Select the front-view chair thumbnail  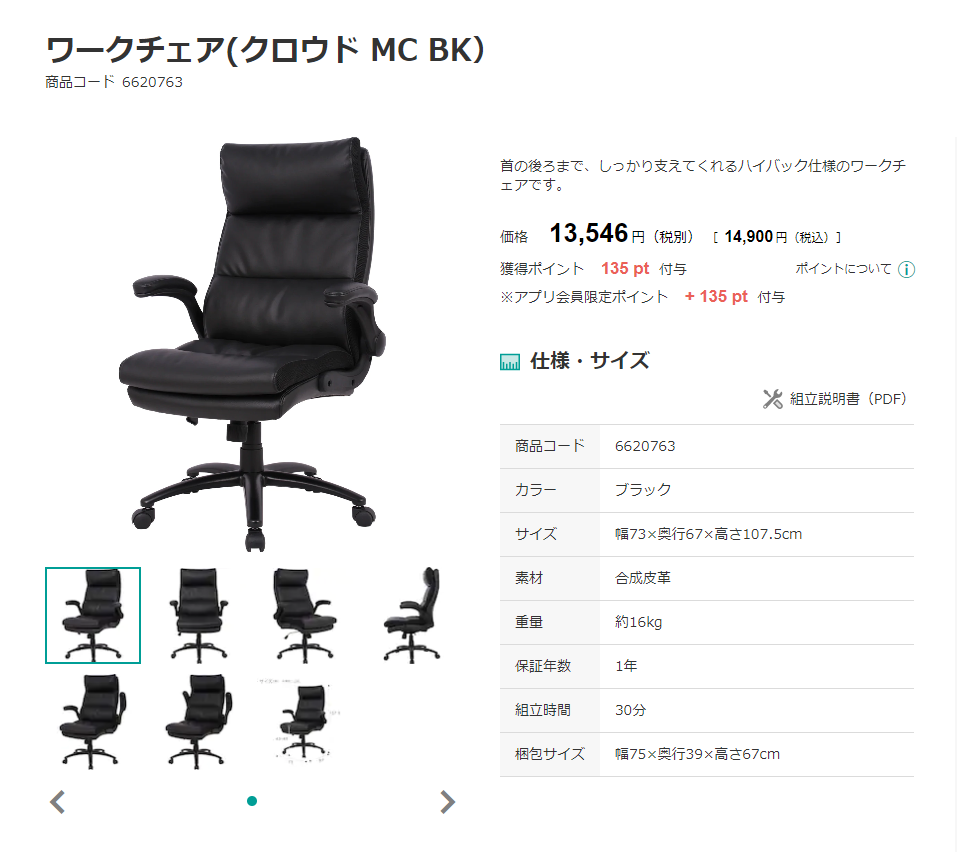tap(198, 615)
